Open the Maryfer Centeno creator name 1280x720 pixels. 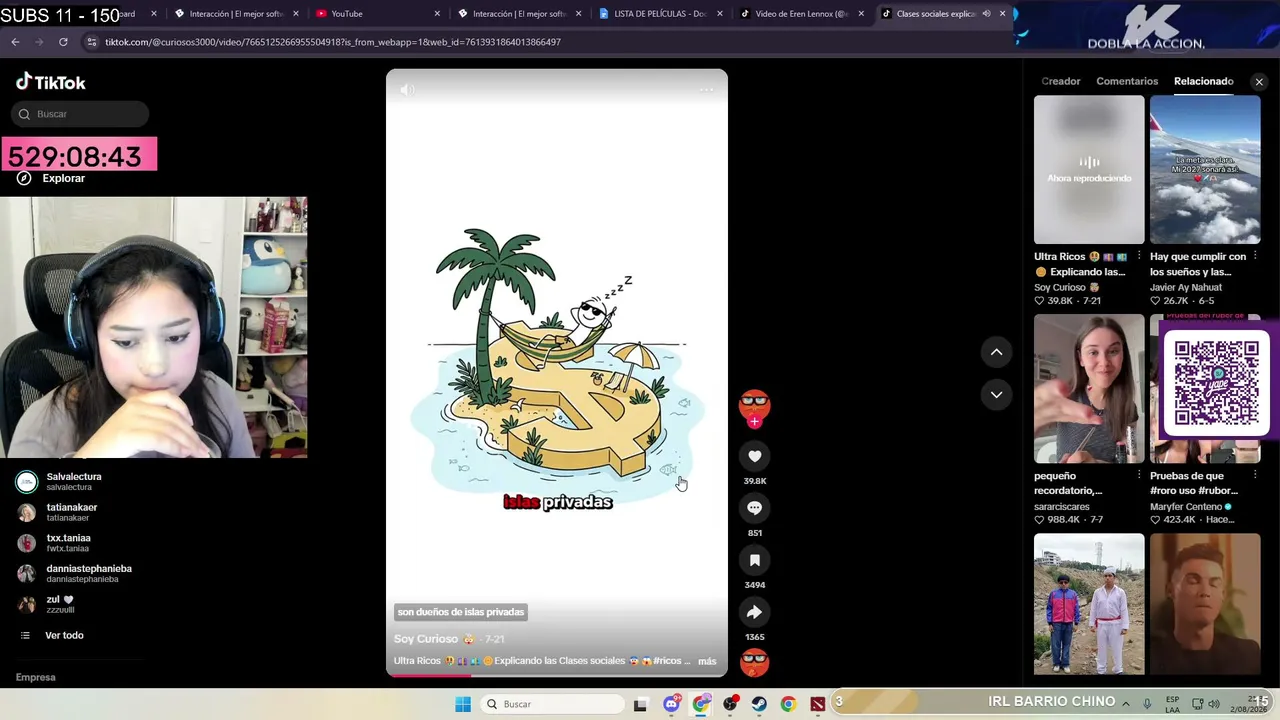(1186, 507)
